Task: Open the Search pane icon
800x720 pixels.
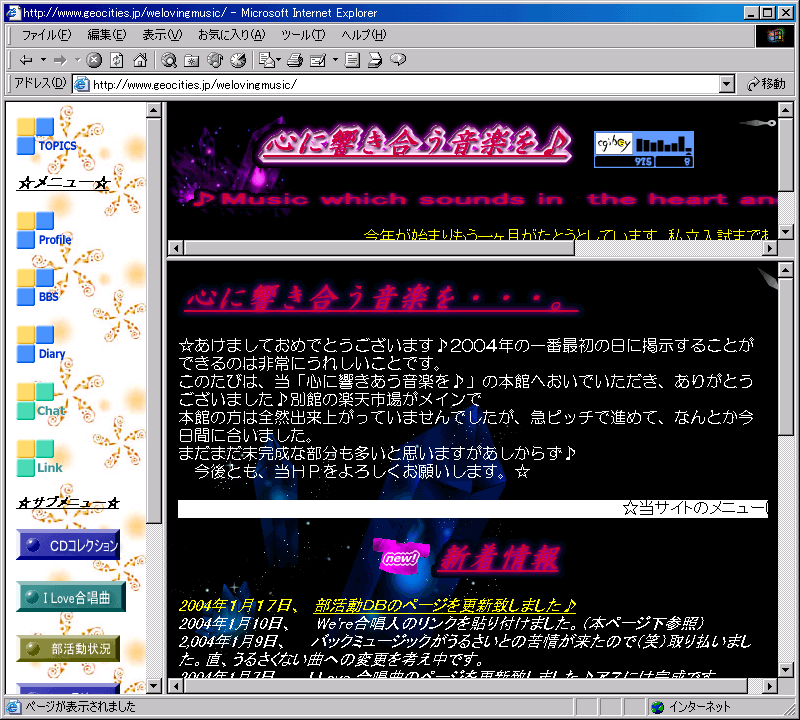Action: coord(169,60)
